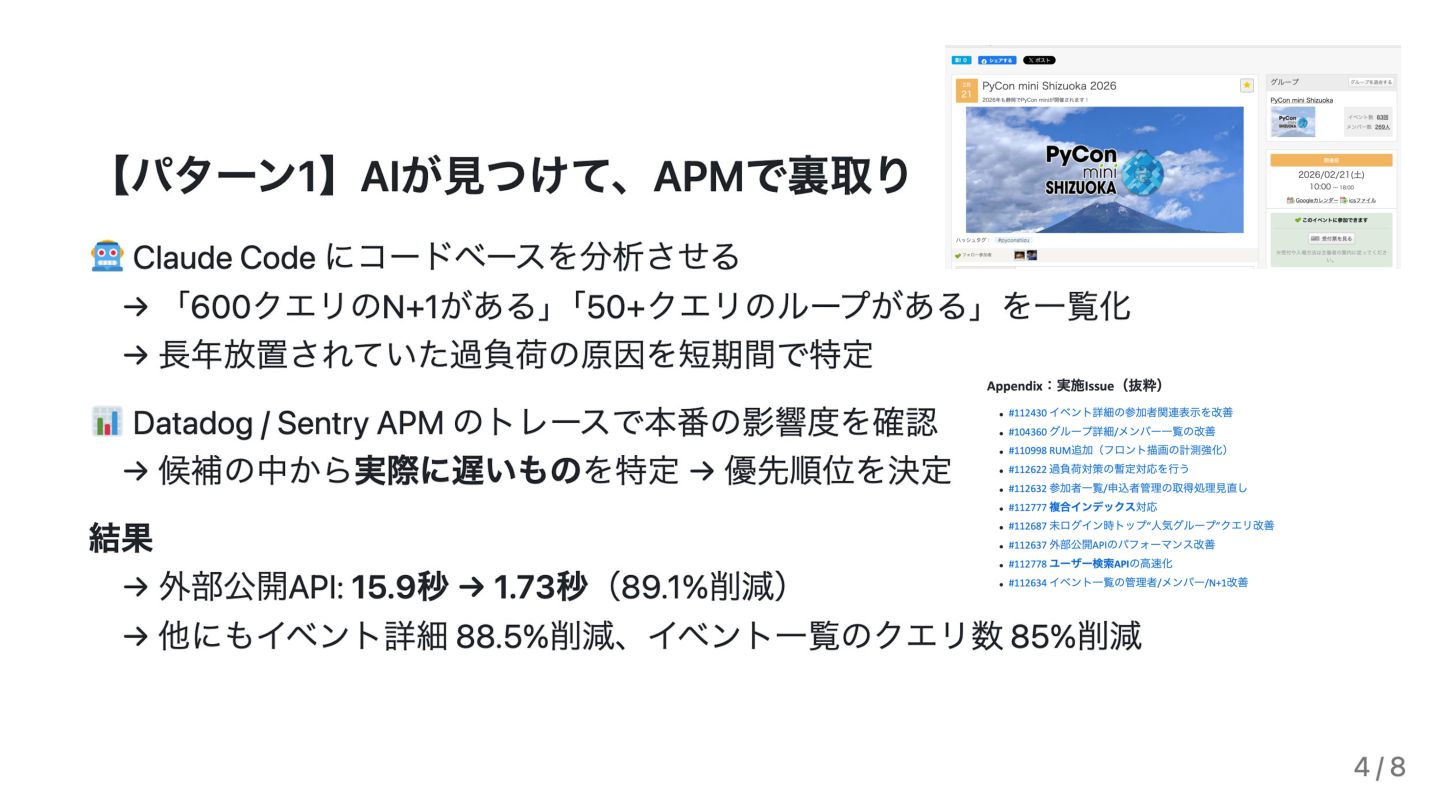Click the button in the グループ panel header
Image resolution: width=1440 pixels, height=810 pixels.
pyautogui.click(x=1370, y=82)
